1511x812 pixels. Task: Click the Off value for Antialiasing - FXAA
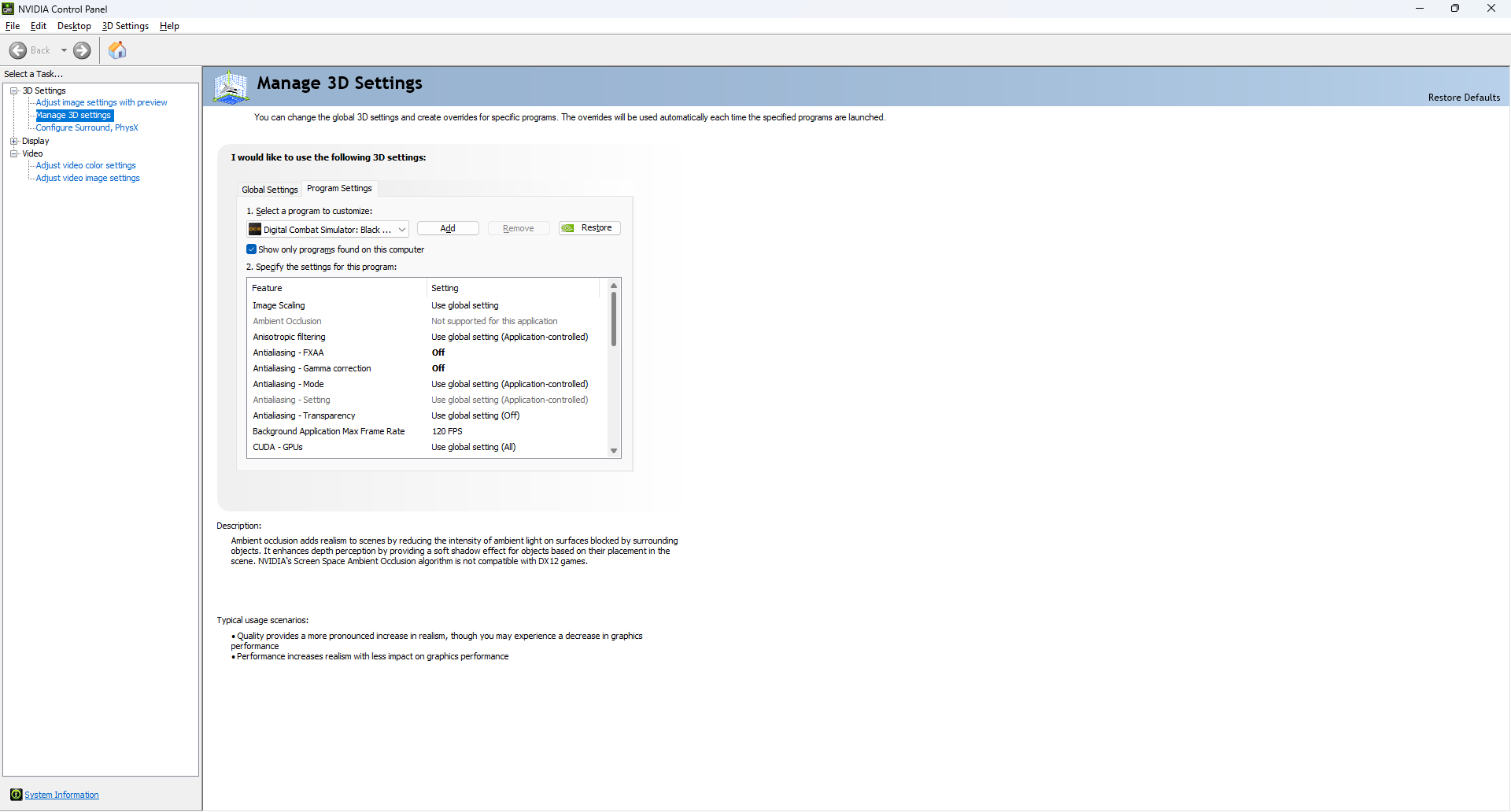(x=438, y=352)
